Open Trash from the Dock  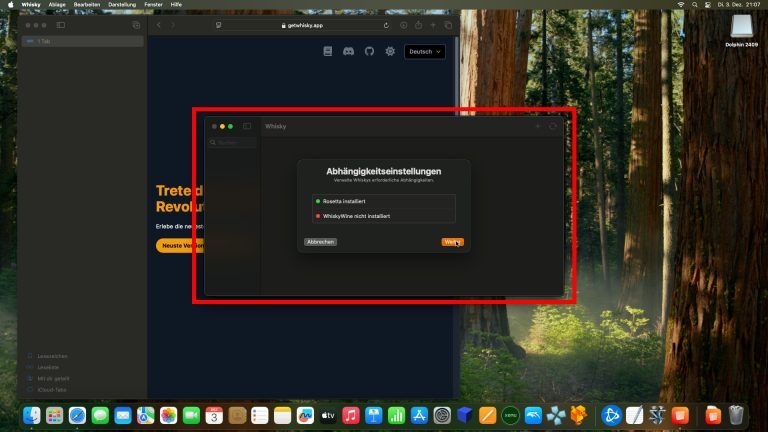[736, 415]
